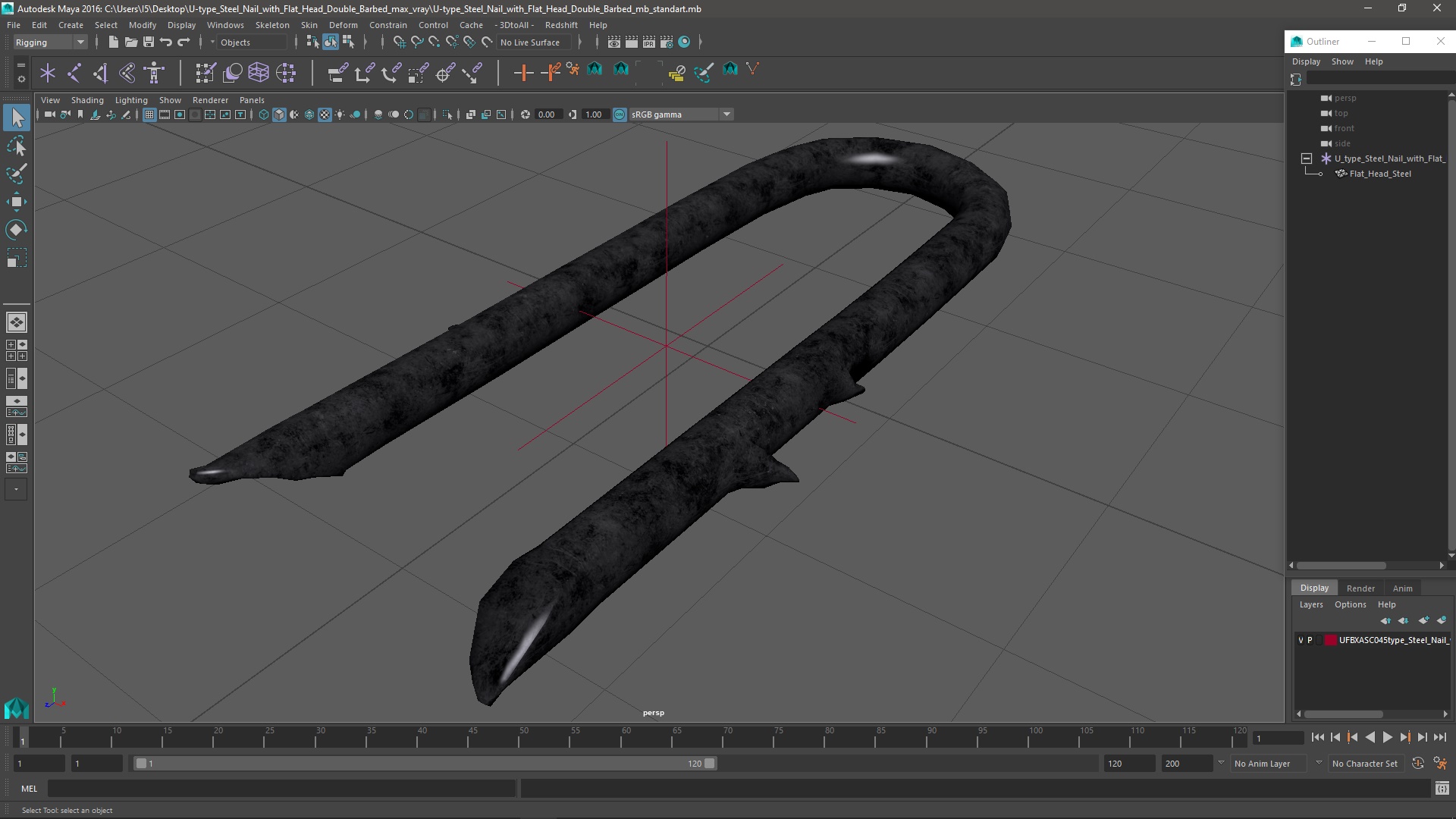Click the Auto Keyframe toggle icon
Image resolution: width=1456 pixels, height=819 pixels.
(x=1417, y=764)
